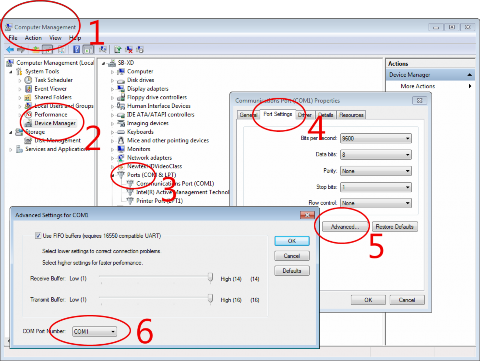This screenshot has height=361, width=480.
Task: Collapse the Ports (COM & LPT) node
Action: (x=113, y=175)
